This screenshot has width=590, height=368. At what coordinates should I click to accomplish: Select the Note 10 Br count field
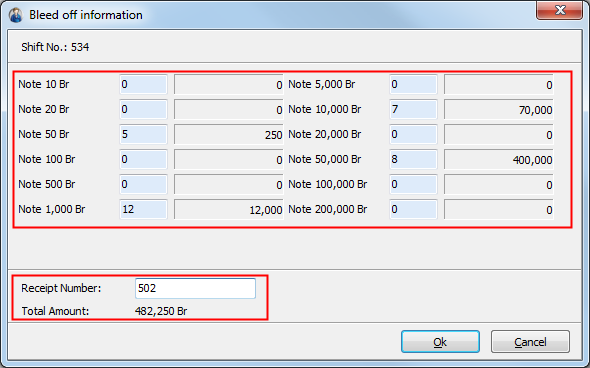(x=143, y=84)
